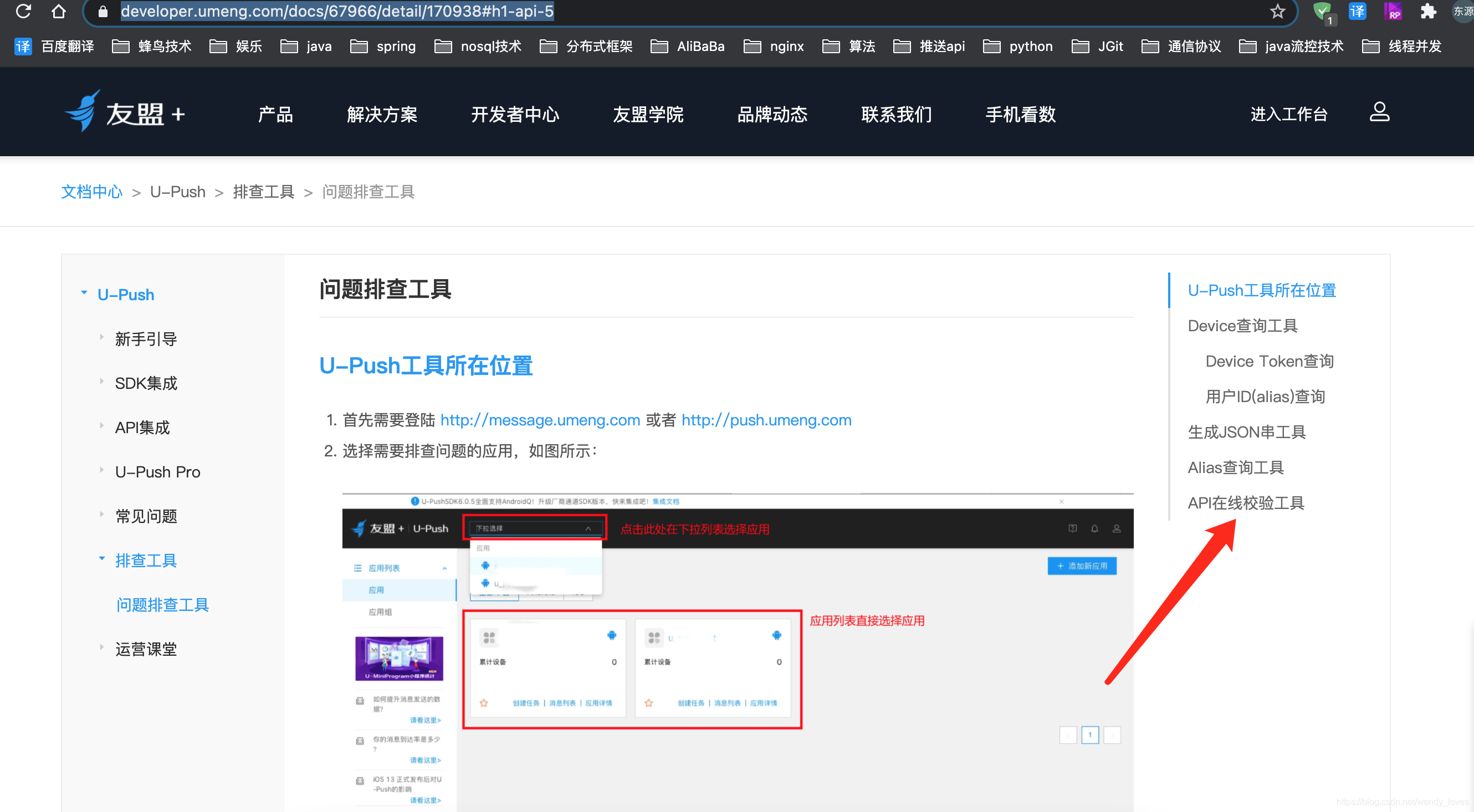1474x812 pixels.
Task: Click the browser reload icon
Action: 23,11
